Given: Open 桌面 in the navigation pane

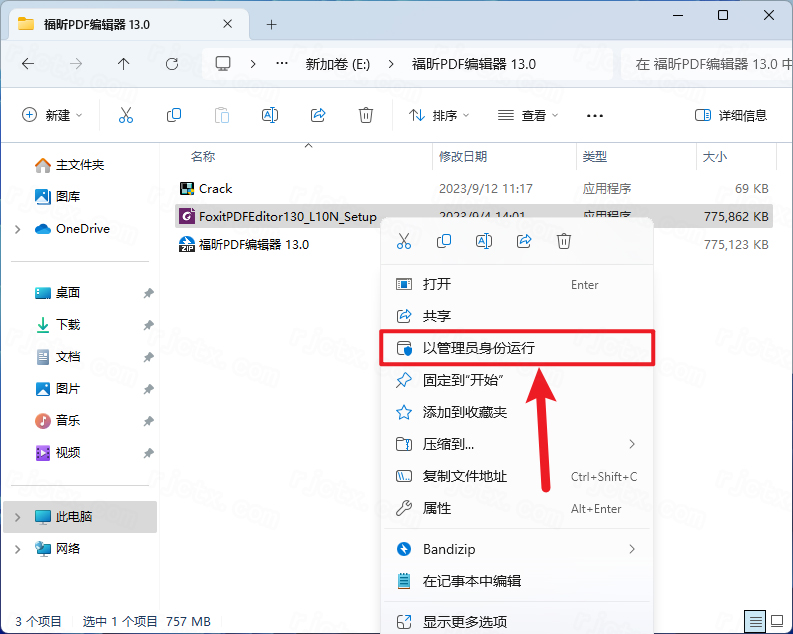Looking at the screenshot, I should (57, 293).
